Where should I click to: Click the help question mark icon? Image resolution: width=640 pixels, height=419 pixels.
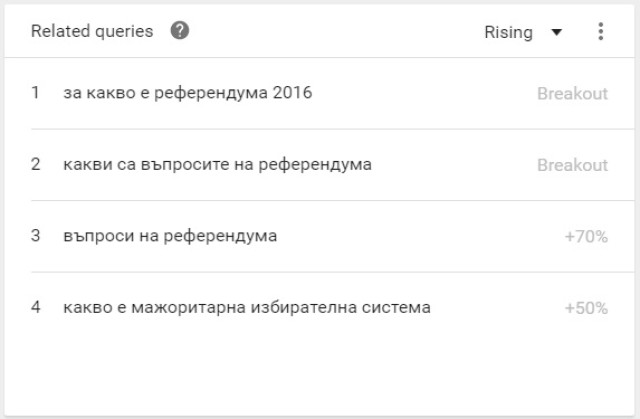pos(180,31)
